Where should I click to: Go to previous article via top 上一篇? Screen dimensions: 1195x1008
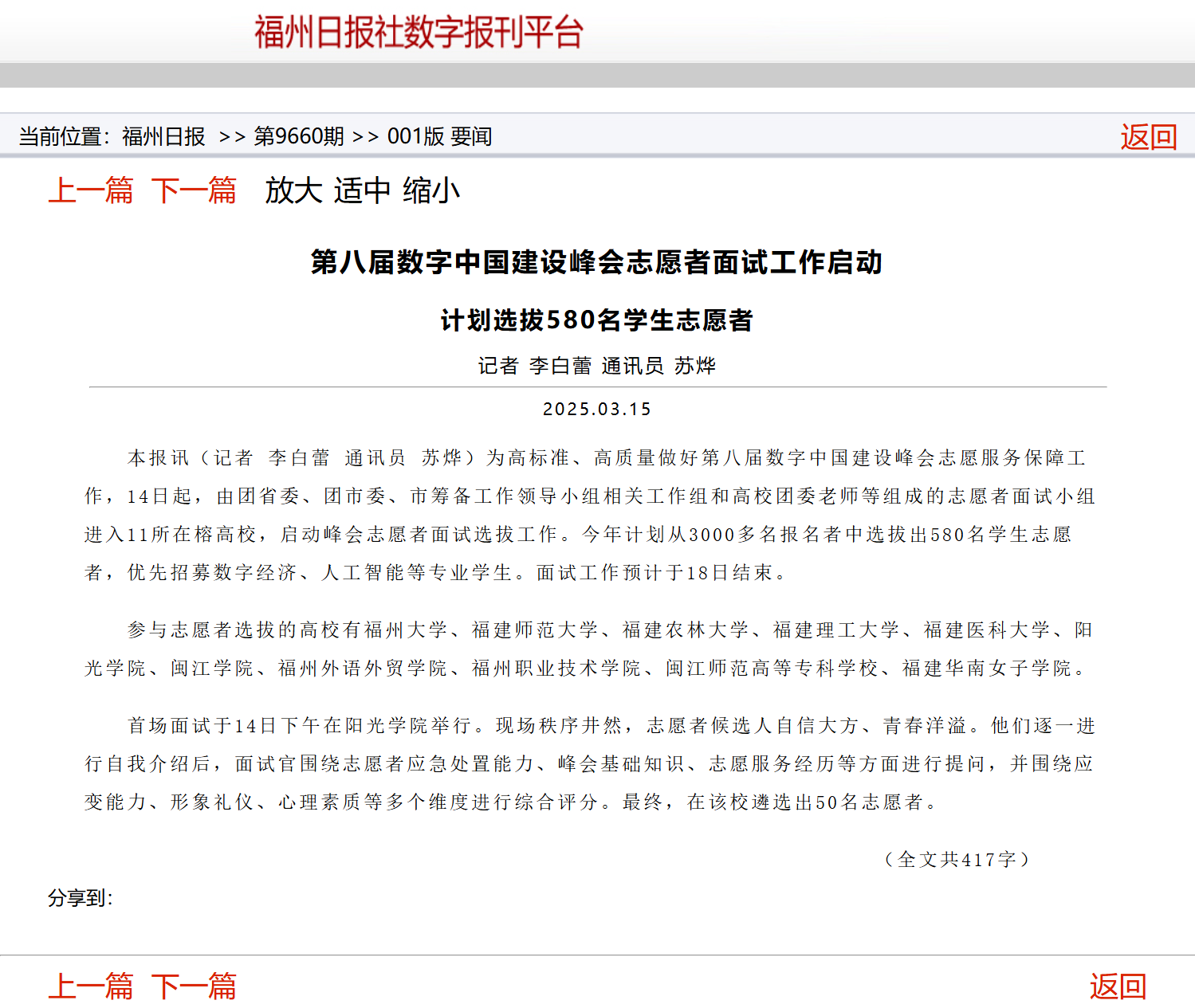[x=90, y=190]
